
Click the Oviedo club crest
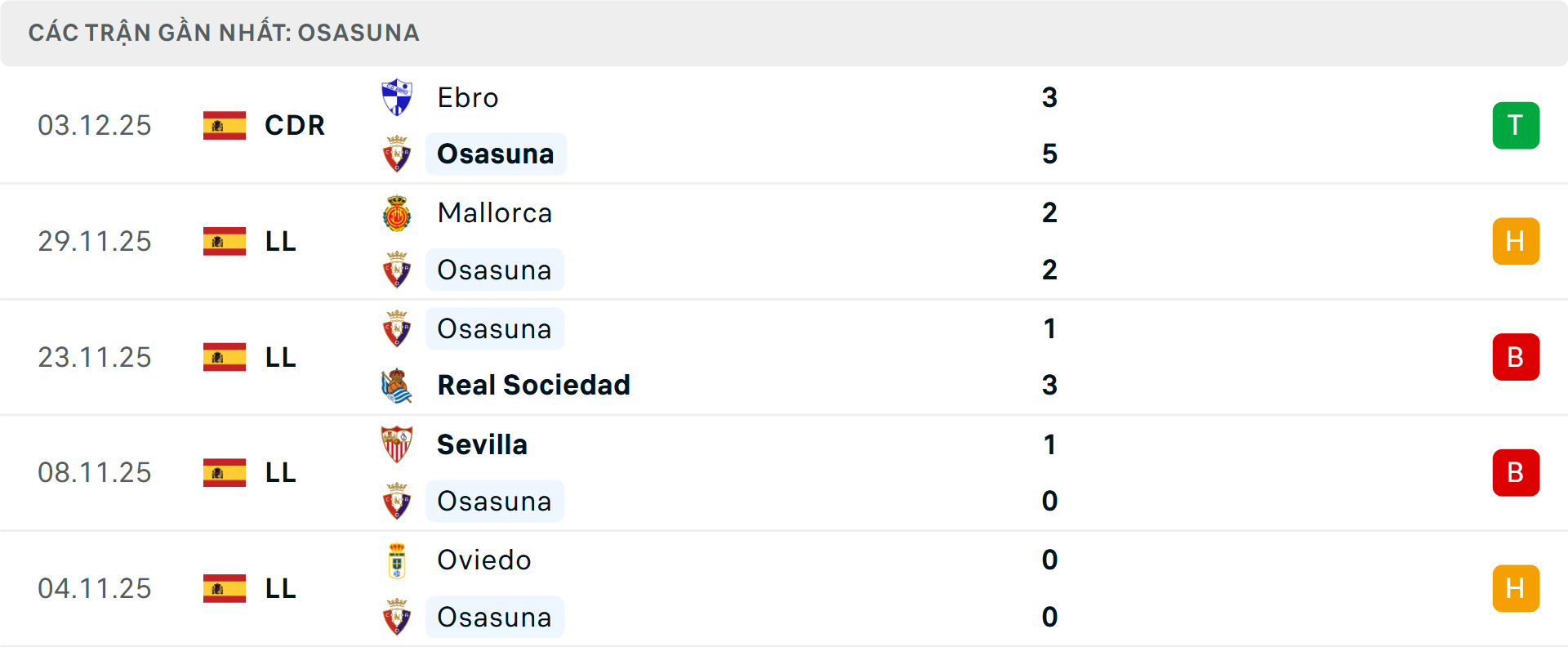(x=398, y=560)
